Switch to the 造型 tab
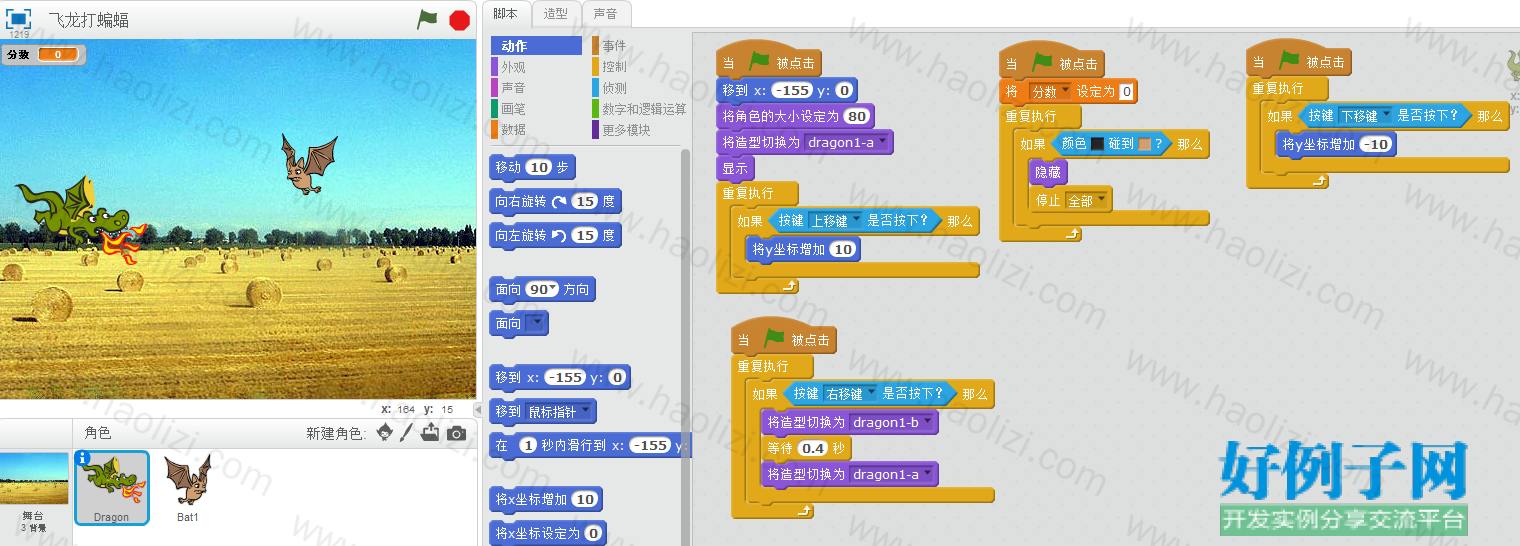Image resolution: width=1520 pixels, height=546 pixels. tap(555, 14)
